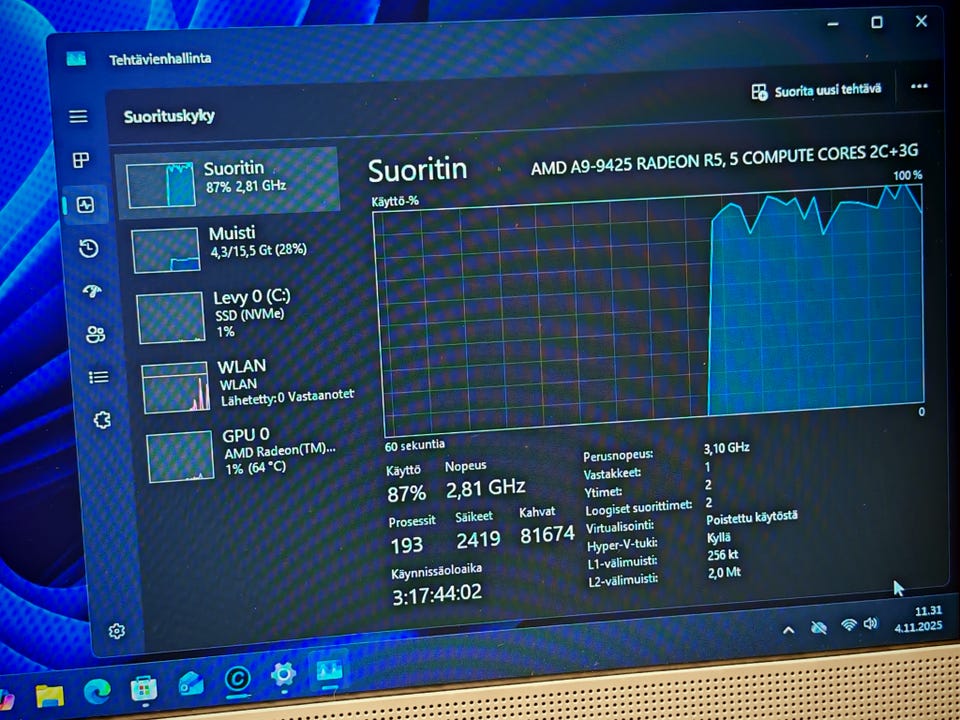
Task: Open the Details list sidebar icon
Action: click(x=99, y=377)
